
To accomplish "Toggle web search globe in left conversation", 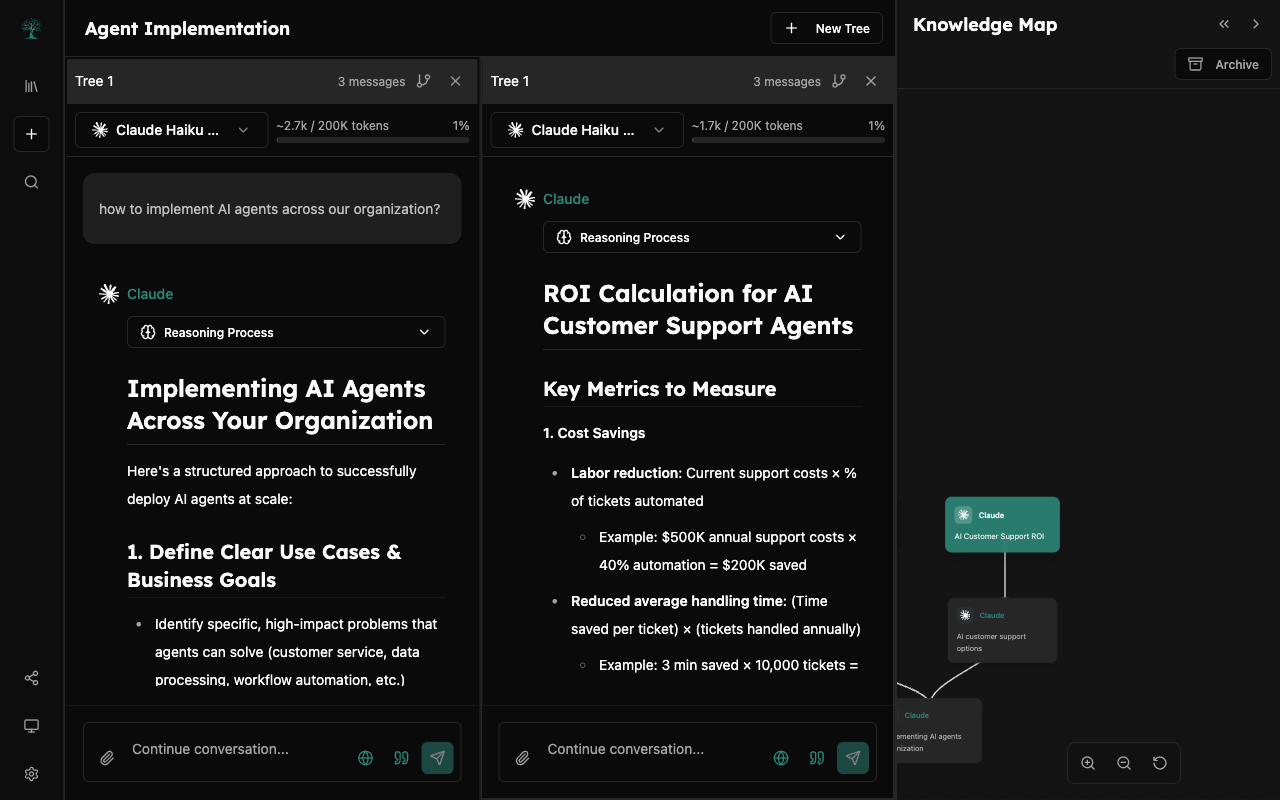I will (x=366, y=758).
